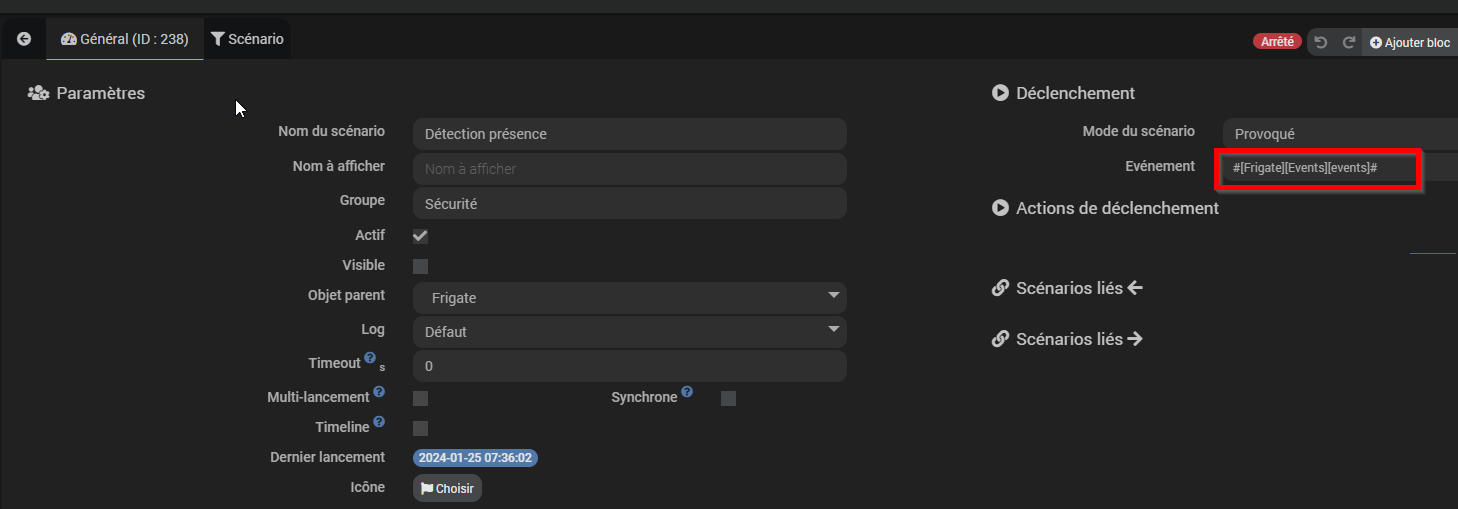Open the Mode du scénario dropdown
This screenshot has height=509, width=1458.
tap(1340, 134)
